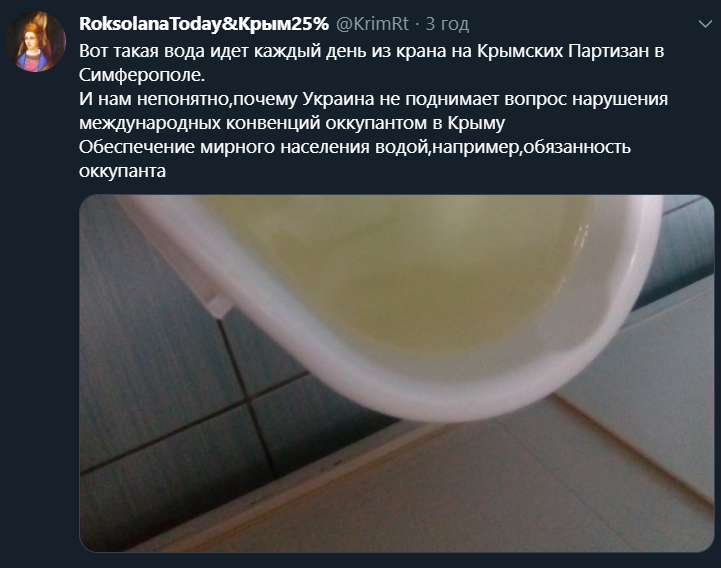Click the line starting 'Обеспечение мирного населения'
This screenshot has height=568, width=721.
coord(355,147)
